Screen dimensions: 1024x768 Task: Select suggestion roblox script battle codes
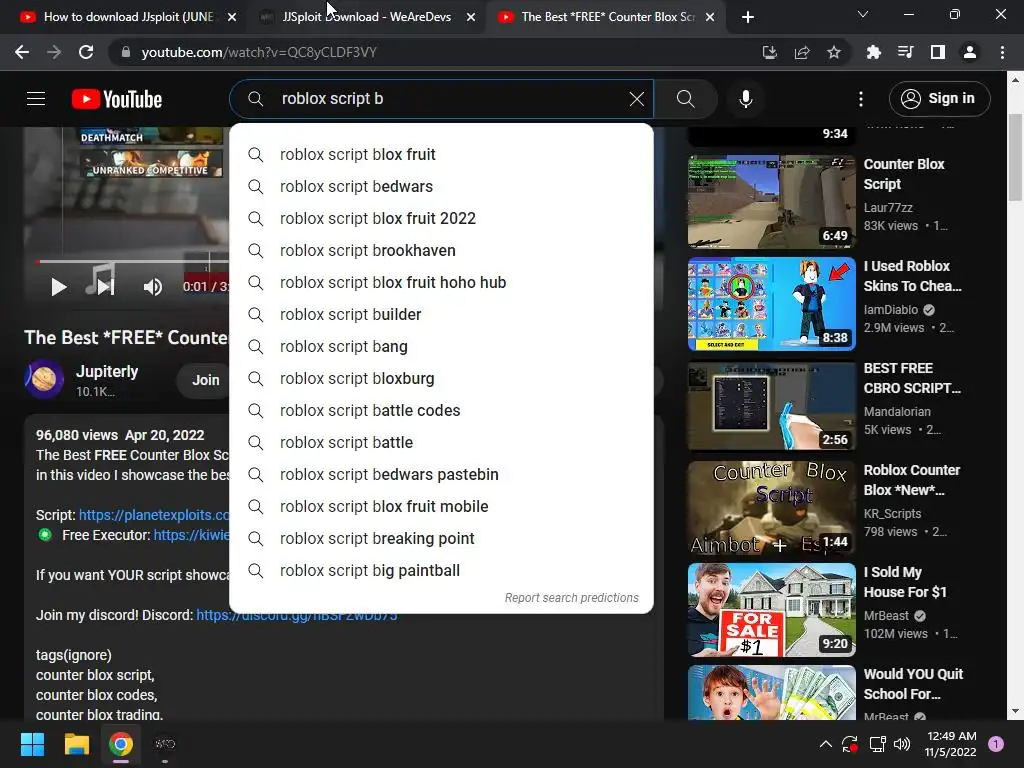click(x=441, y=411)
